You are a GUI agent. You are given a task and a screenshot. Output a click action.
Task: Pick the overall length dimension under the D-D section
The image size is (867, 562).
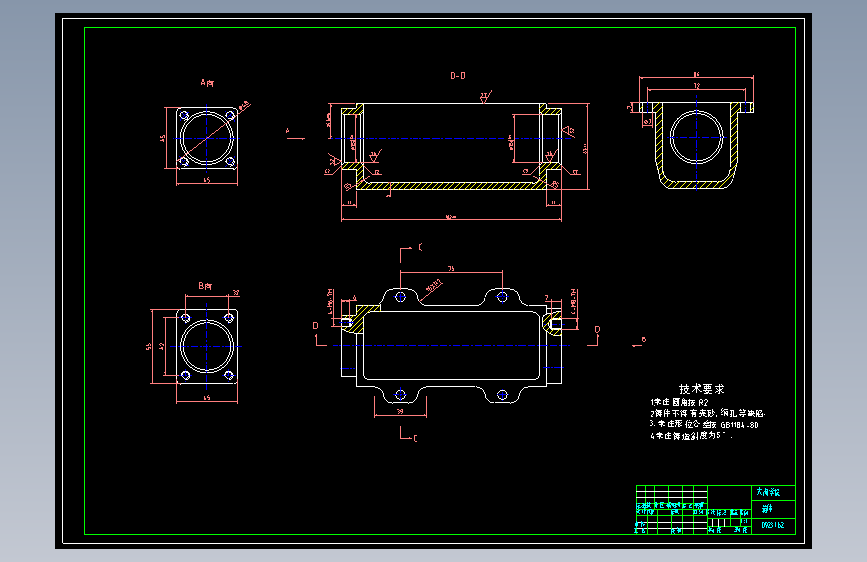tap(451, 217)
